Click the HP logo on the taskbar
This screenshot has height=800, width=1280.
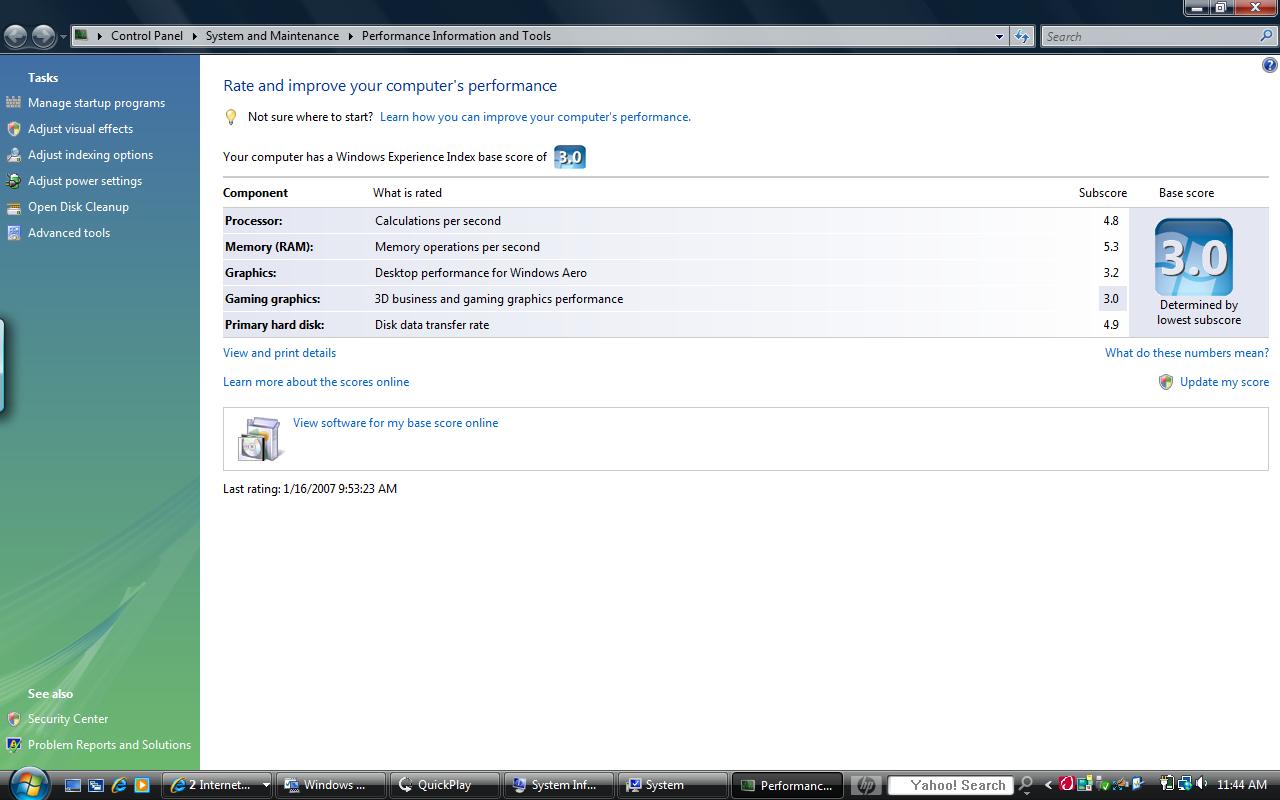click(x=866, y=785)
